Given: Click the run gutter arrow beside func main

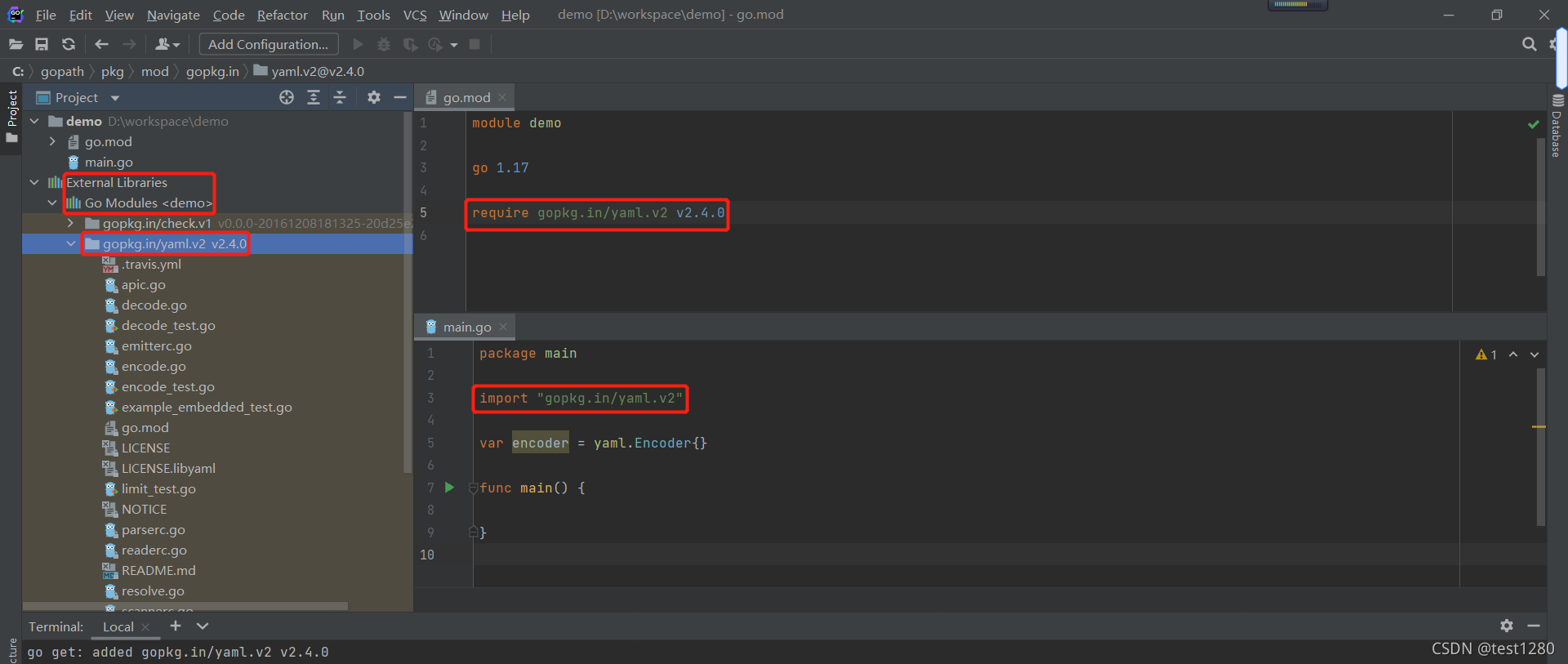Looking at the screenshot, I should coord(449,488).
